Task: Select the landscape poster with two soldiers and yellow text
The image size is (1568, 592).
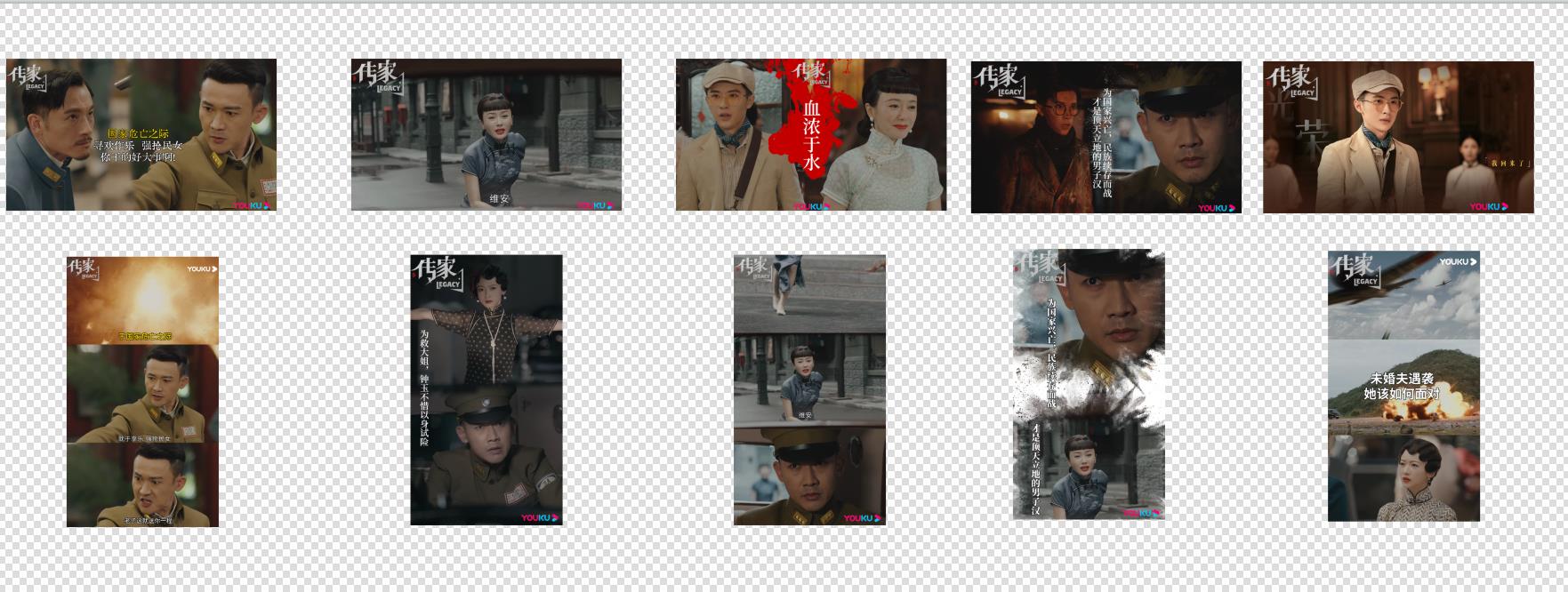Action: 141,135
